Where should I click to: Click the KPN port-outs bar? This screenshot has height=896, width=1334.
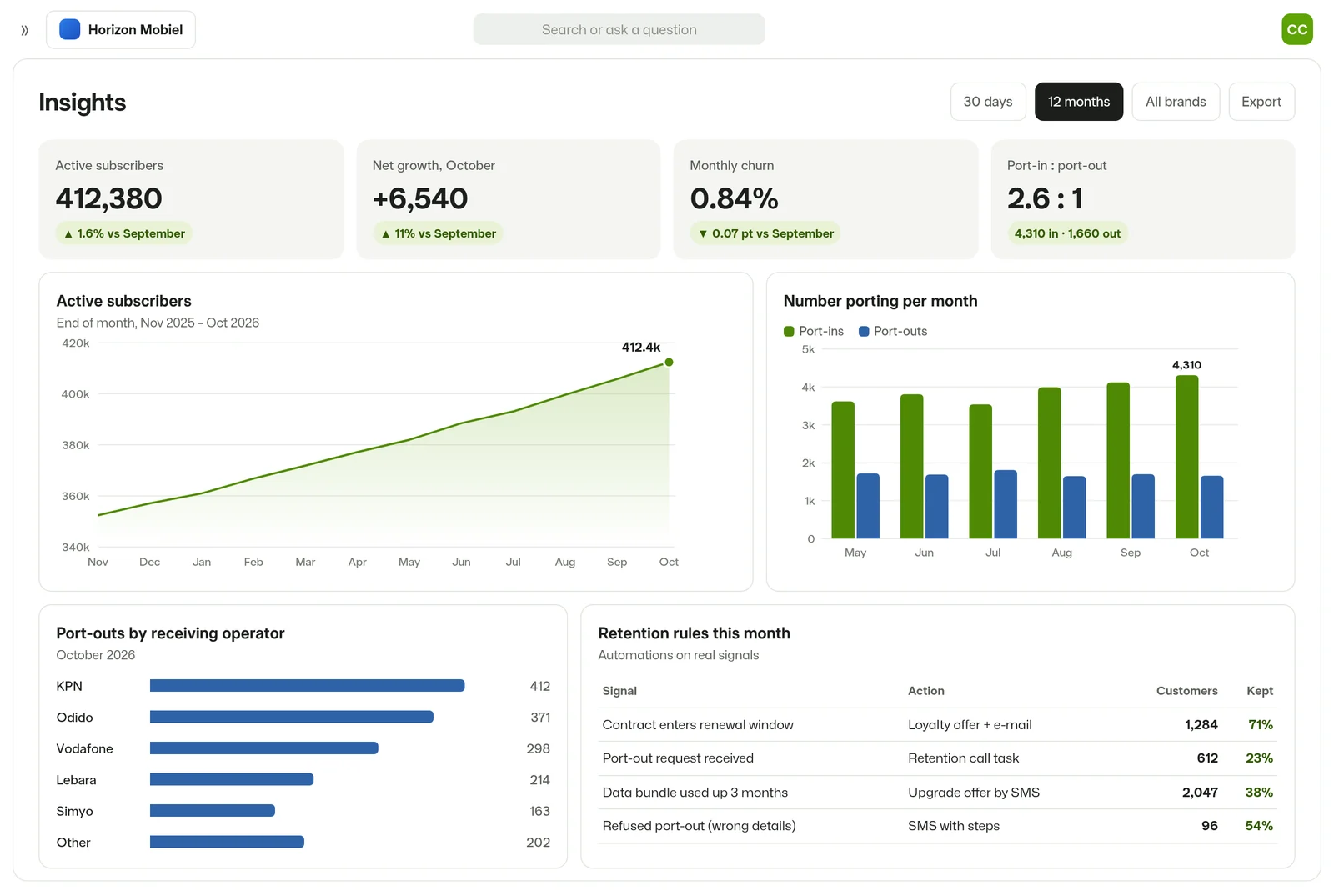(x=307, y=686)
